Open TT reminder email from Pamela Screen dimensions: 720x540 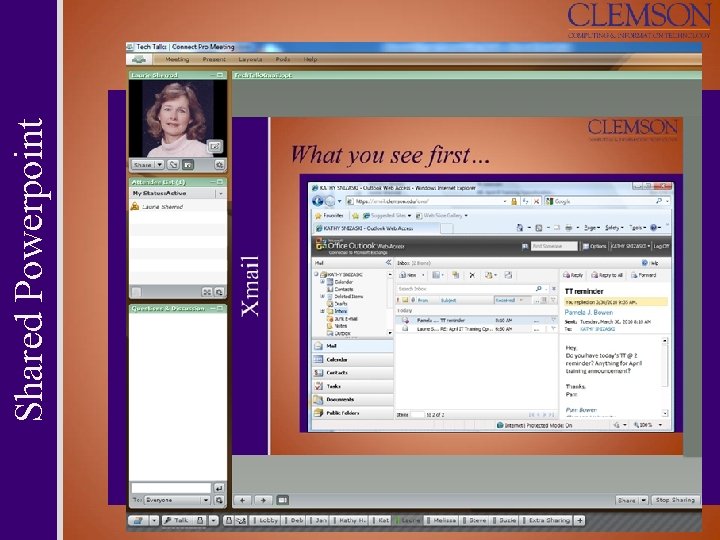point(475,320)
